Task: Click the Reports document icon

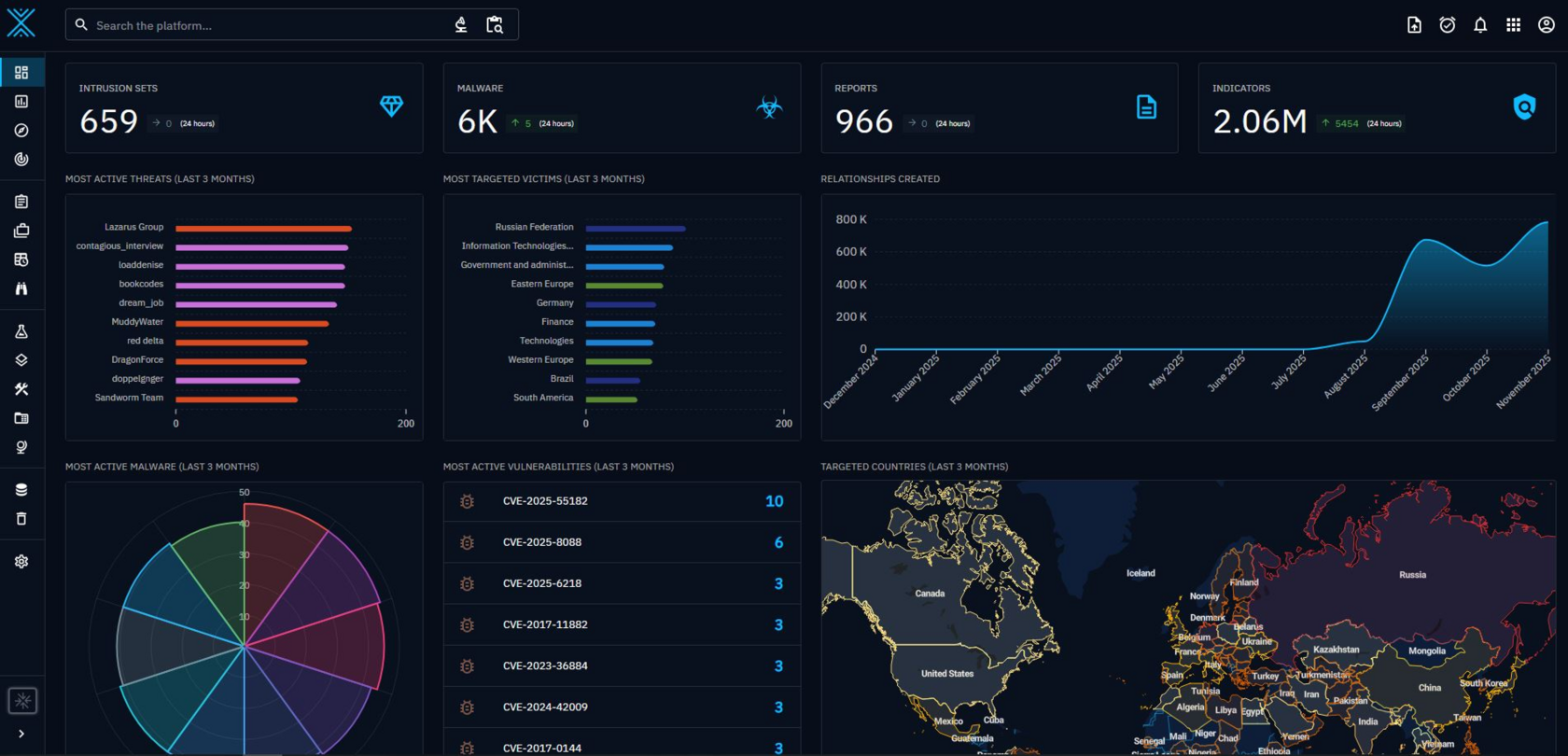Action: click(x=1147, y=107)
